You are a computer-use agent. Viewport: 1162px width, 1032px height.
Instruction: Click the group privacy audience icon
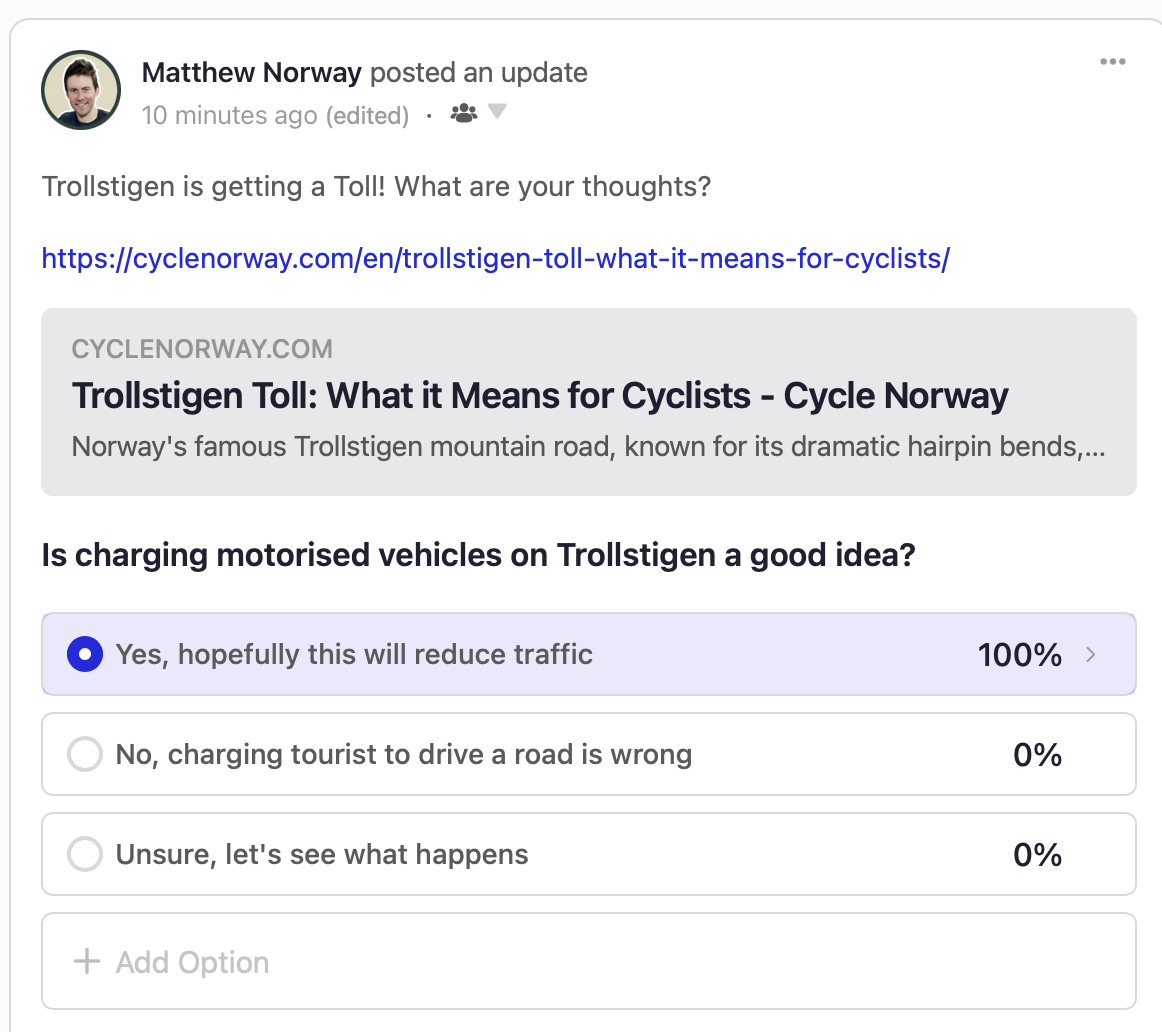coord(464,113)
